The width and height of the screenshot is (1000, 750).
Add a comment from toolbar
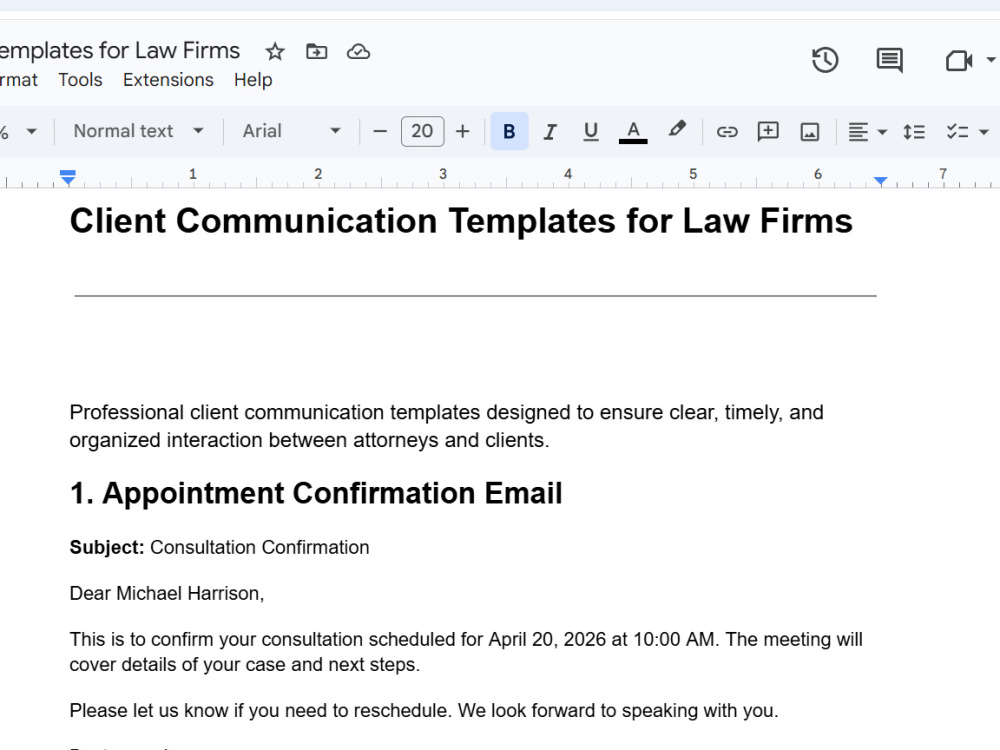[768, 131]
